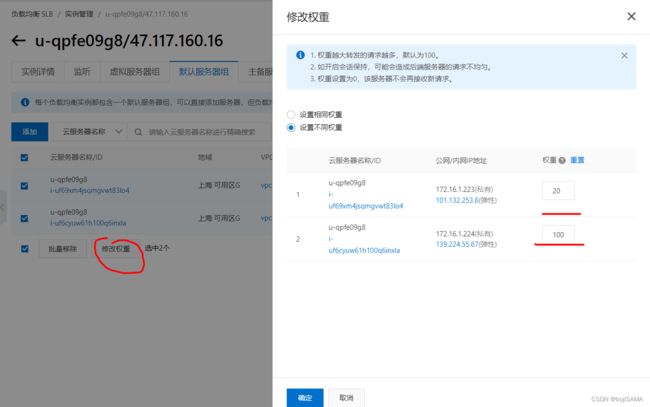Click the weight input showing 20
650x407 pixels.
point(558,191)
